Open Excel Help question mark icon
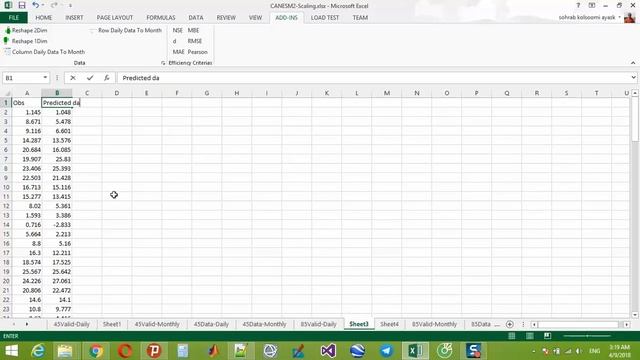The width and height of the screenshot is (640, 360). [x=578, y=5]
